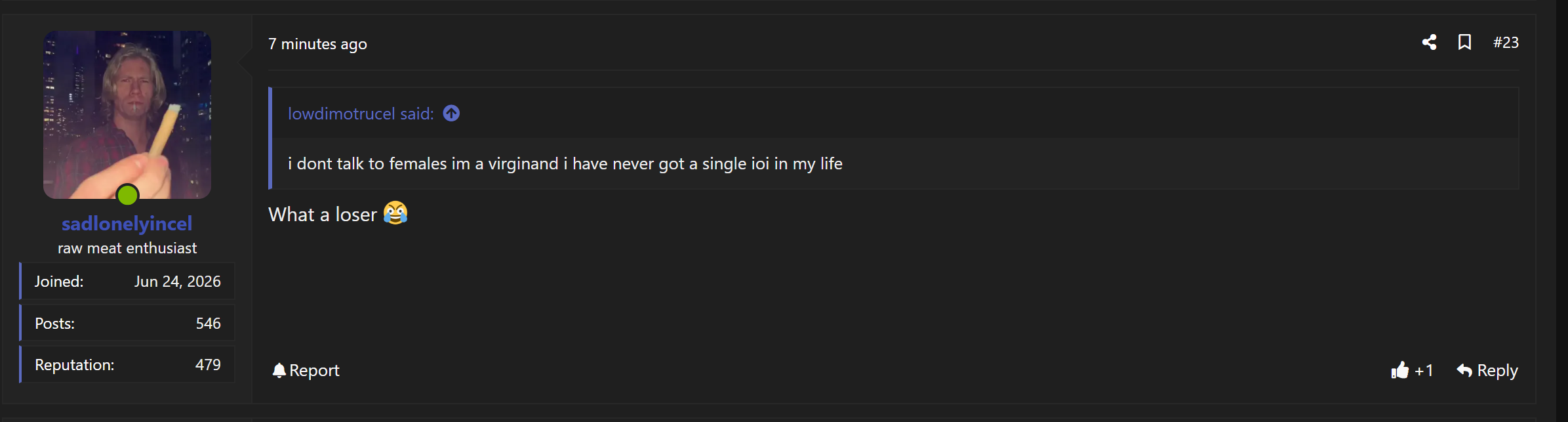Click the bell icon next to Report
The width and height of the screenshot is (1568, 422).
point(279,370)
